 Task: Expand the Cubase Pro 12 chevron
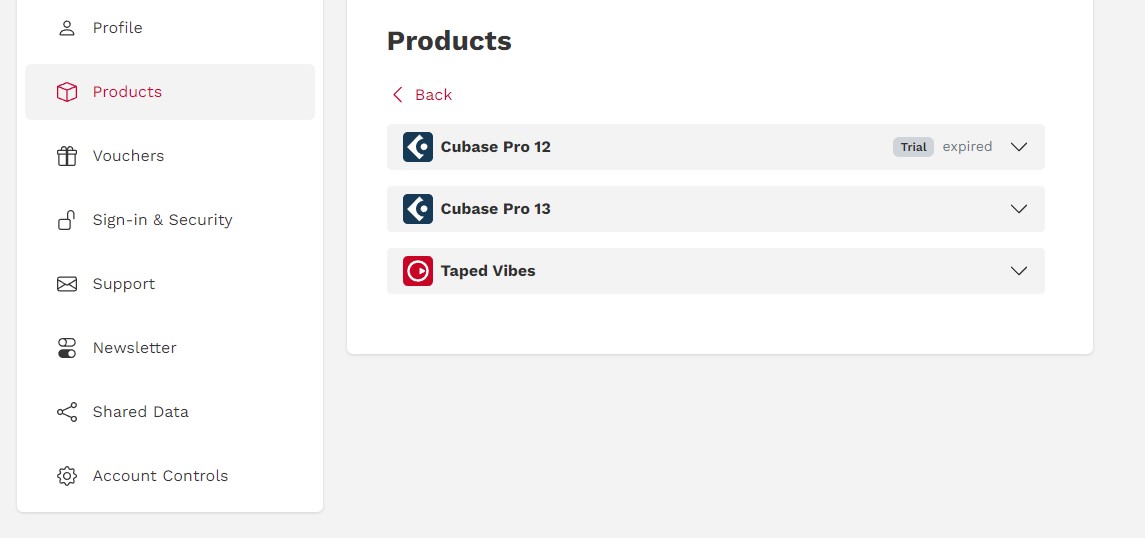[1019, 147]
